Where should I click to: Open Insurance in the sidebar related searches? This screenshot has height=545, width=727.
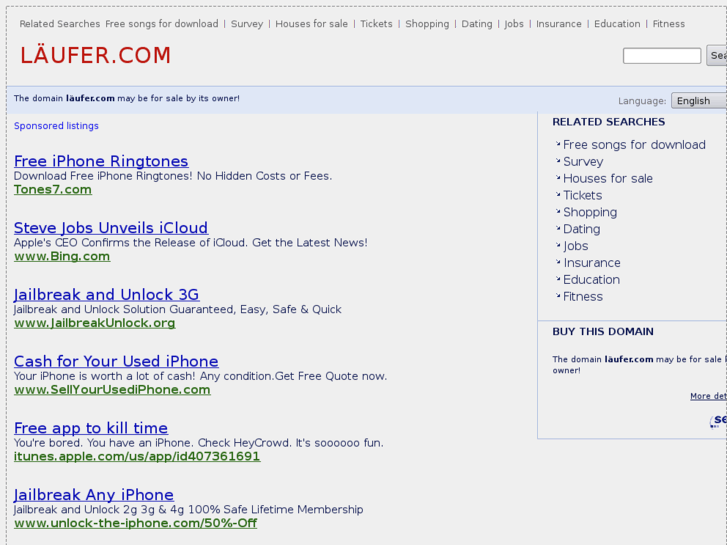tap(592, 263)
